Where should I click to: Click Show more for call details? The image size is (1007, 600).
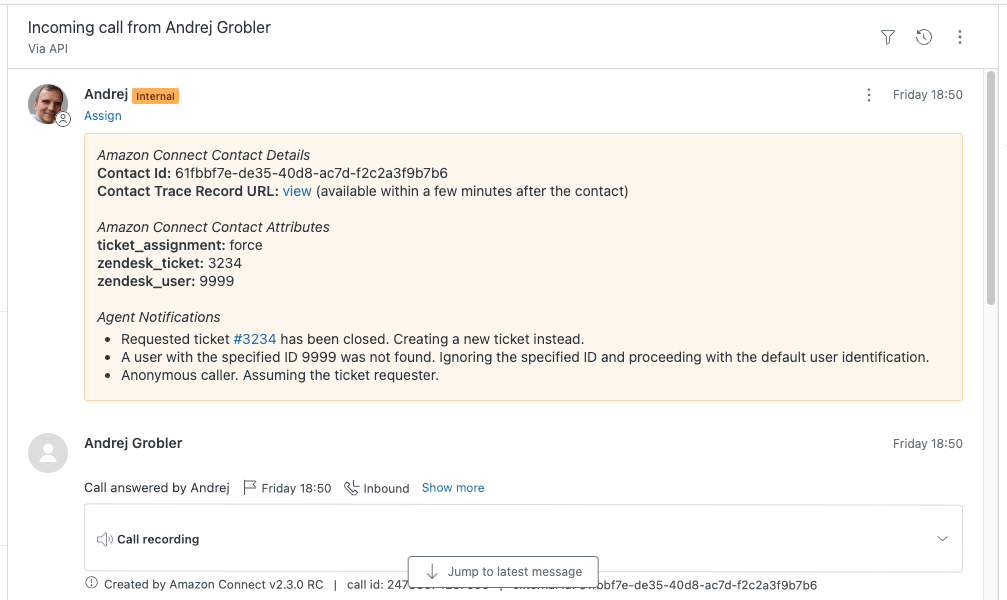point(452,488)
